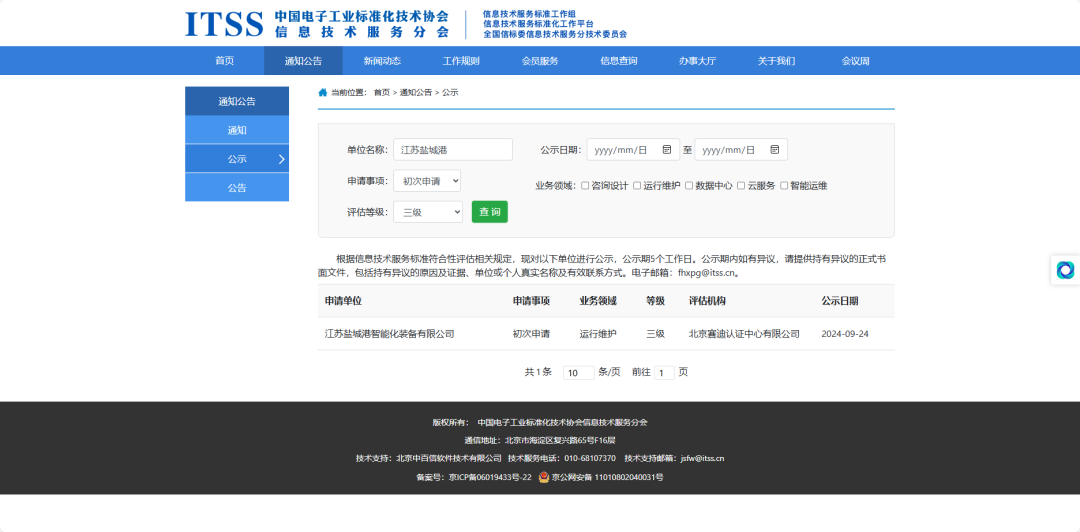Toggle the 云服务 checkbox
This screenshot has height=532, width=1080.
(x=741, y=185)
